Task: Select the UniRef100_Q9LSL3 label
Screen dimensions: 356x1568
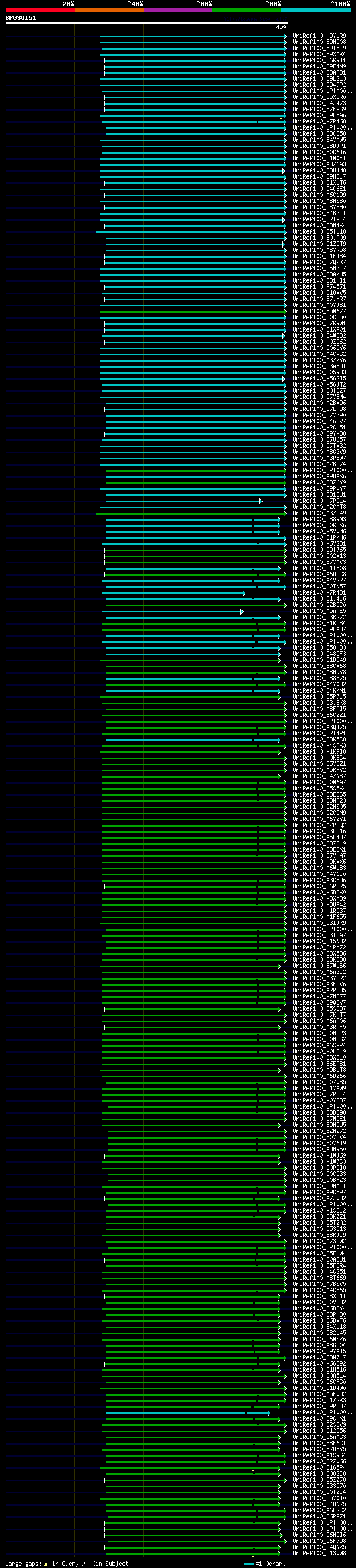Action: pos(319,78)
